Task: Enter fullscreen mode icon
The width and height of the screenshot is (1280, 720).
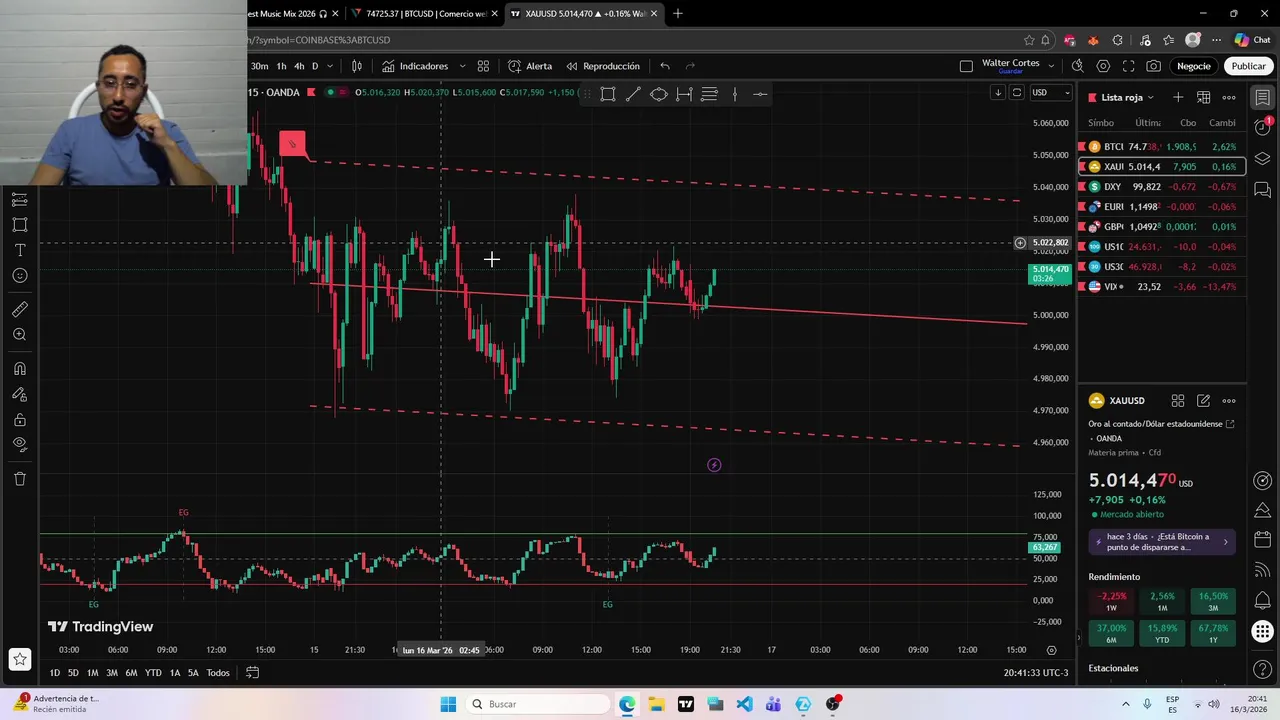Action: [1128, 66]
